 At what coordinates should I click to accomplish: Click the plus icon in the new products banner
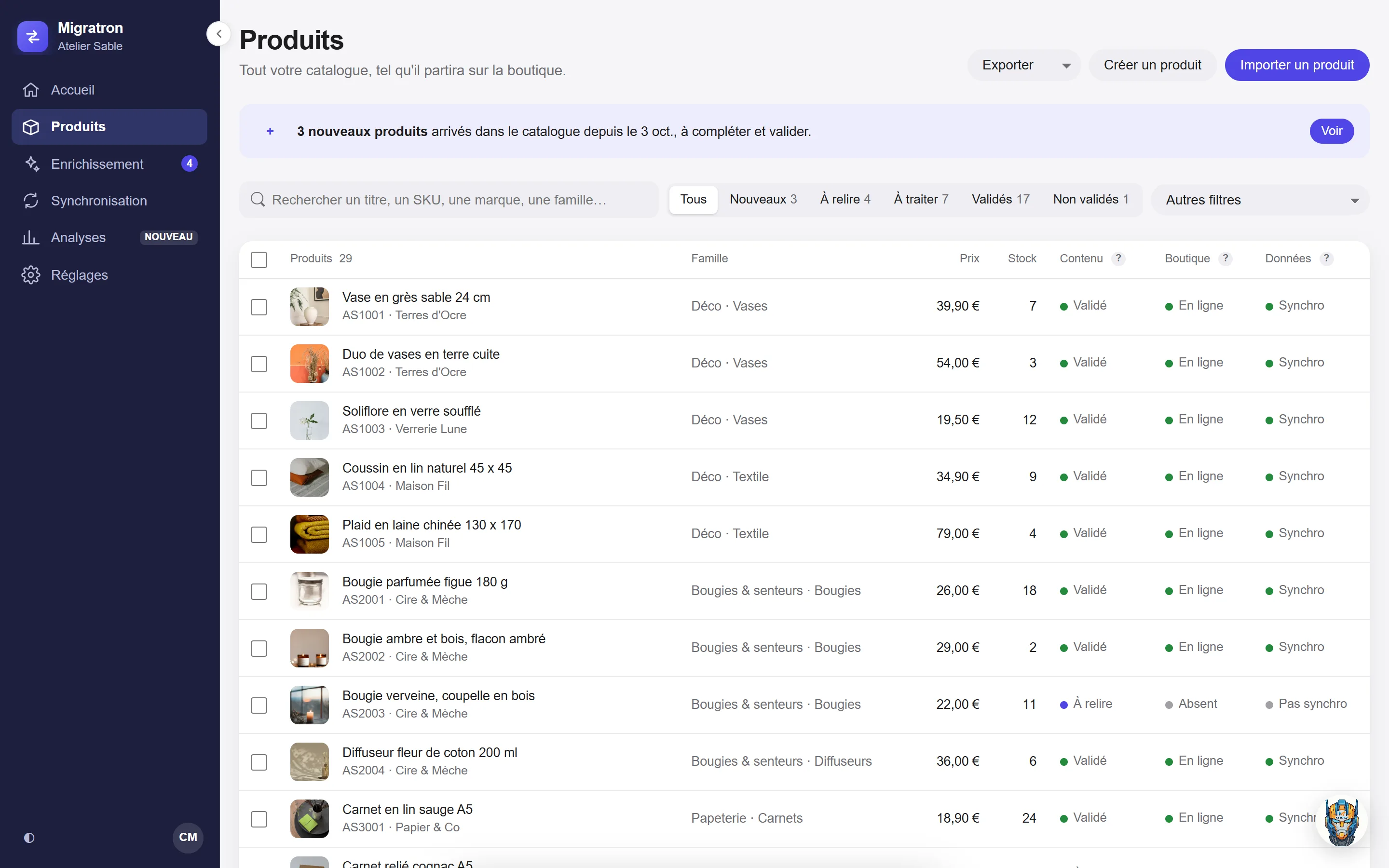coord(270,132)
